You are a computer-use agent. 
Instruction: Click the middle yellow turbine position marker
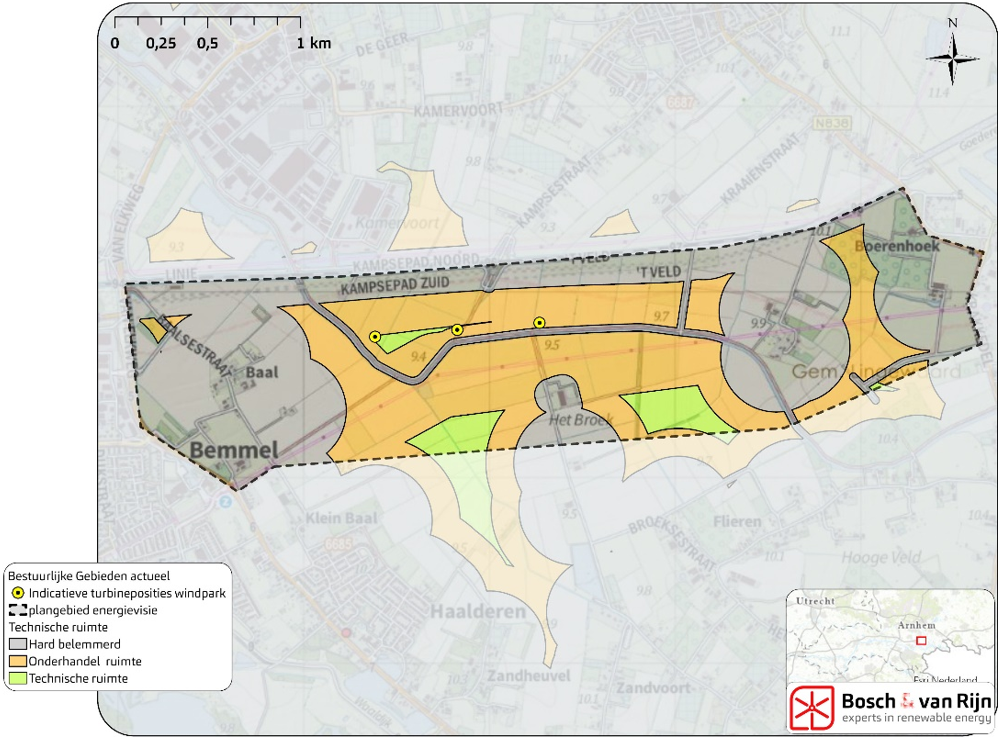pyautogui.click(x=457, y=329)
